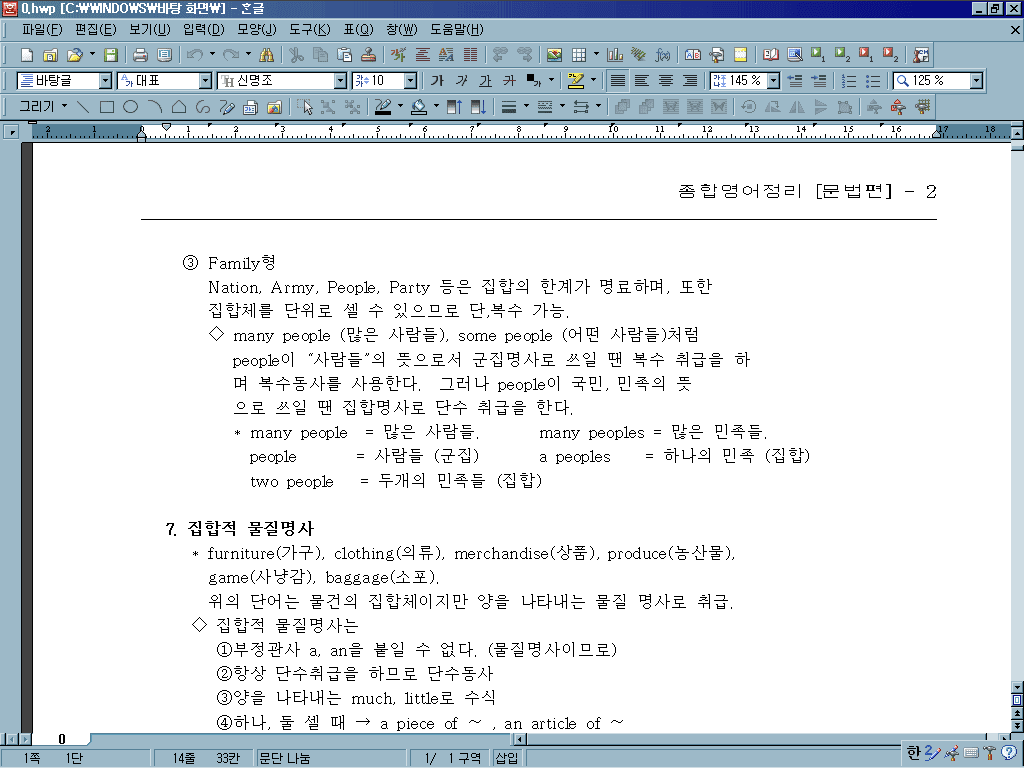Open Find with the binoculars icon
This screenshot has height=768, width=1024.
tap(266, 55)
